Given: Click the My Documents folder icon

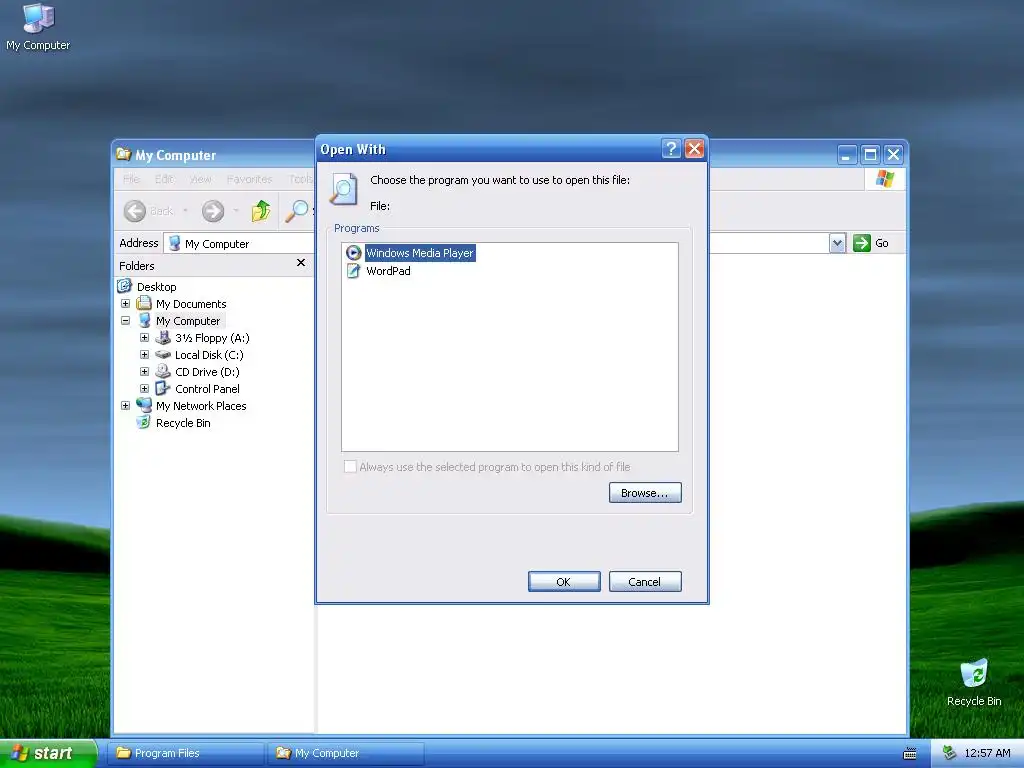Looking at the screenshot, I should 144,304.
